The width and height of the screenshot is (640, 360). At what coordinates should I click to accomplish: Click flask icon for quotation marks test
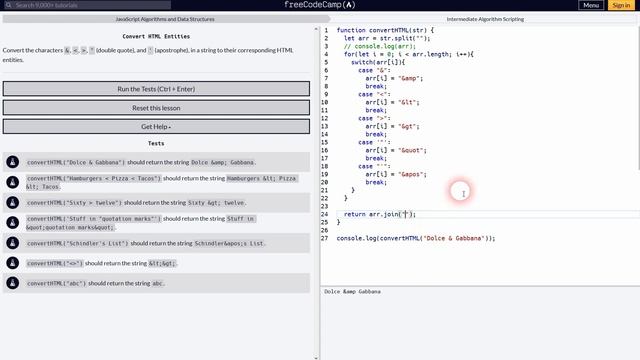click(13, 222)
